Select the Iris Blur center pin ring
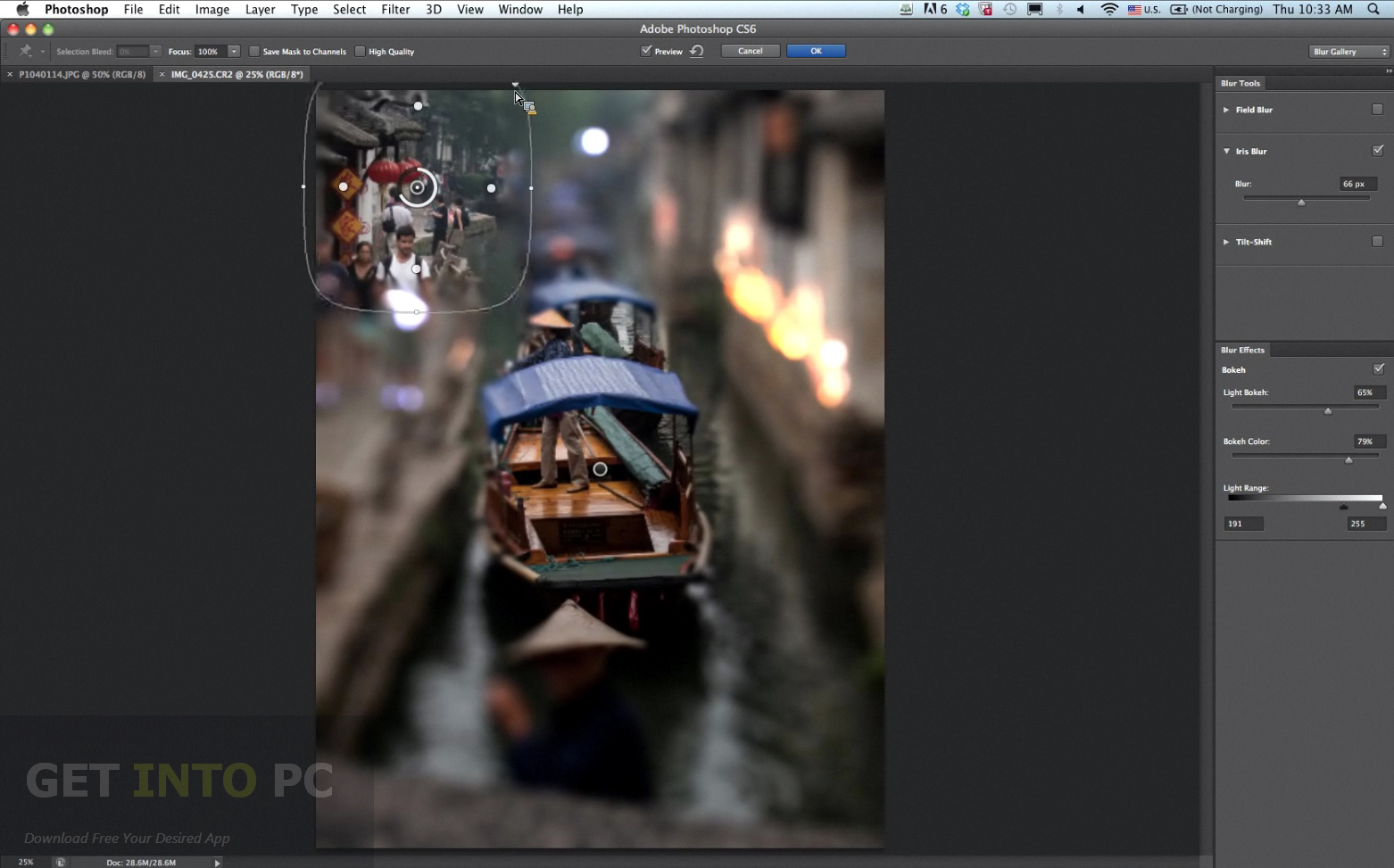The width and height of the screenshot is (1394, 868). (x=417, y=187)
